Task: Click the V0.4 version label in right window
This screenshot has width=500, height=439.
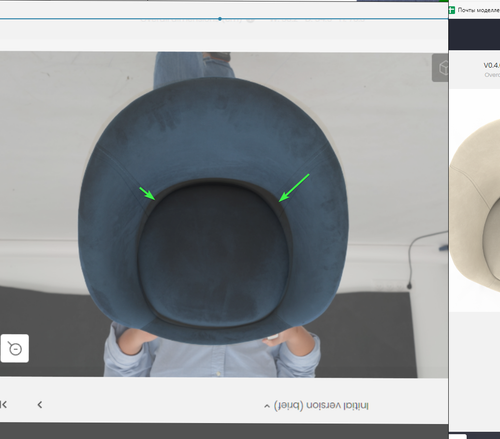Action: [x=492, y=65]
